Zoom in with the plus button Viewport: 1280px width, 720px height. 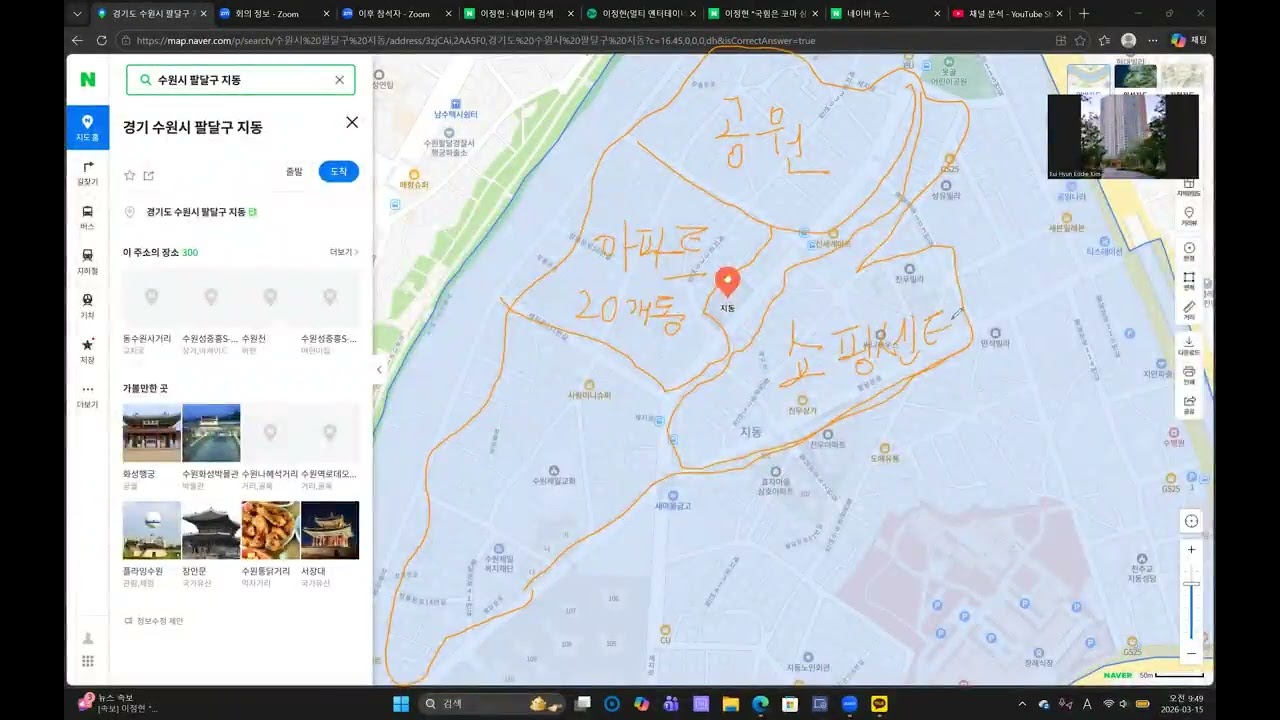pyautogui.click(x=1191, y=550)
